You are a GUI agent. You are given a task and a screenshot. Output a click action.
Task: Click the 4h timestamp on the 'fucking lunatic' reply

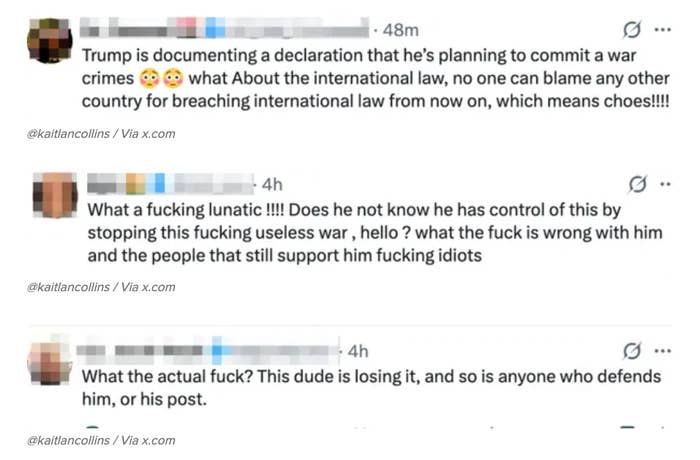(272, 184)
